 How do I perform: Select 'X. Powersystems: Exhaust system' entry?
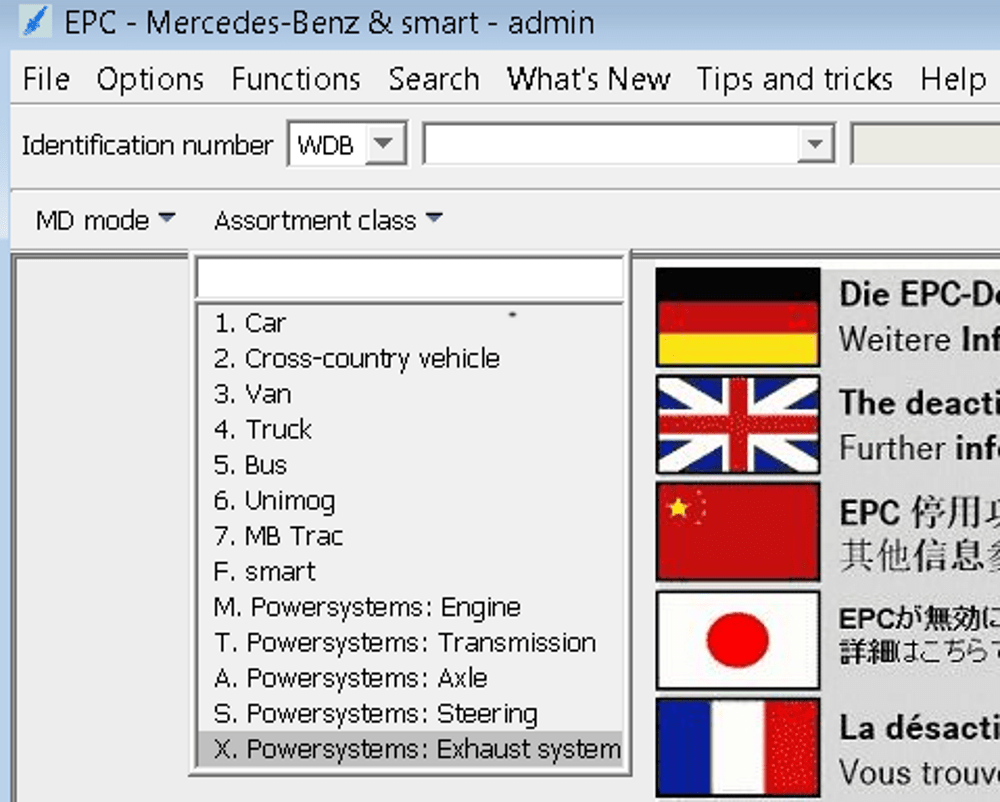click(409, 748)
